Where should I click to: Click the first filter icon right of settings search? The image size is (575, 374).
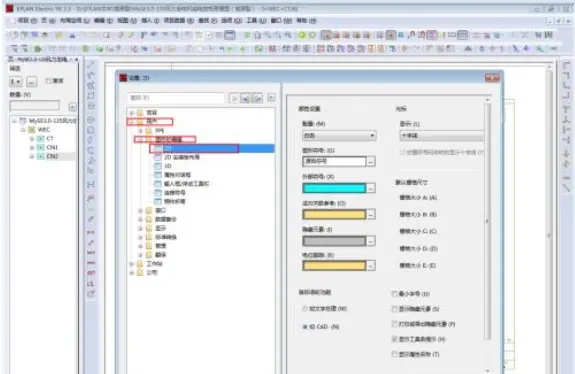click(234, 98)
